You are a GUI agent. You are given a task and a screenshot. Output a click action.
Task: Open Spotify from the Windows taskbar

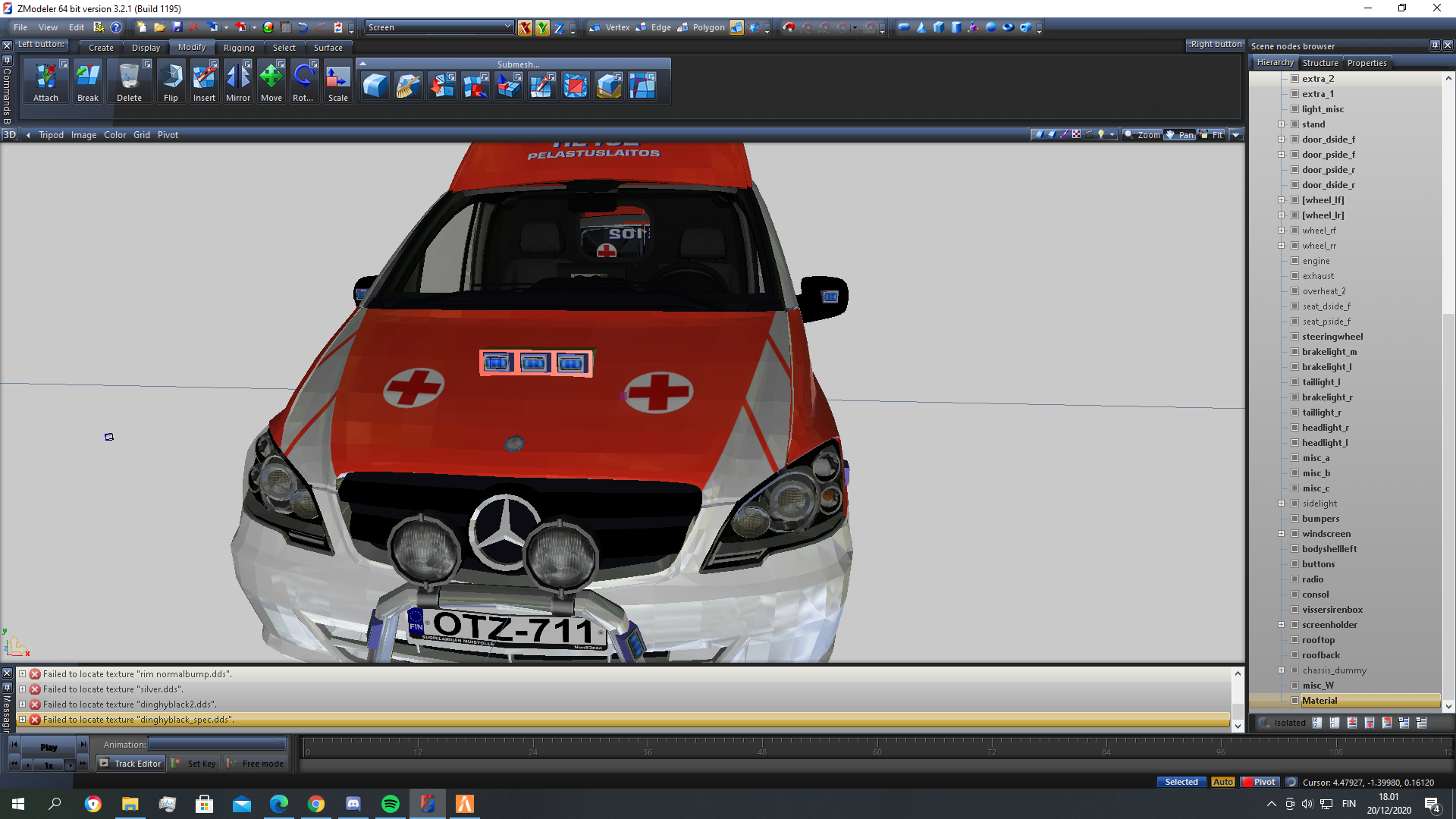coord(391,804)
